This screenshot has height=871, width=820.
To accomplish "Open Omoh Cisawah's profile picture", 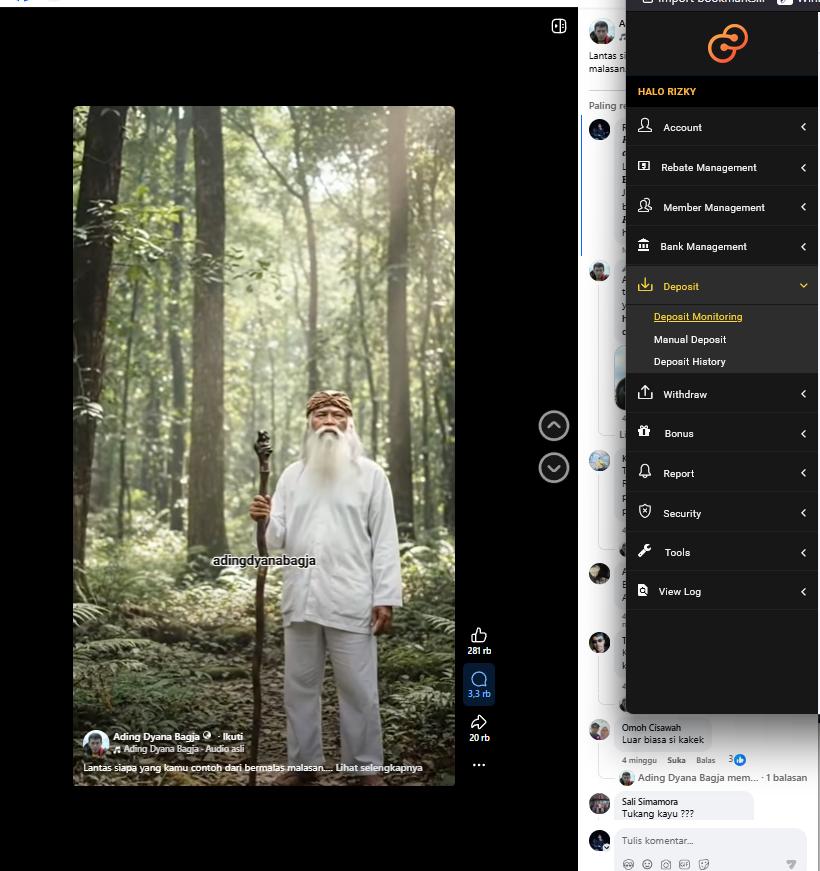I will 599,729.
